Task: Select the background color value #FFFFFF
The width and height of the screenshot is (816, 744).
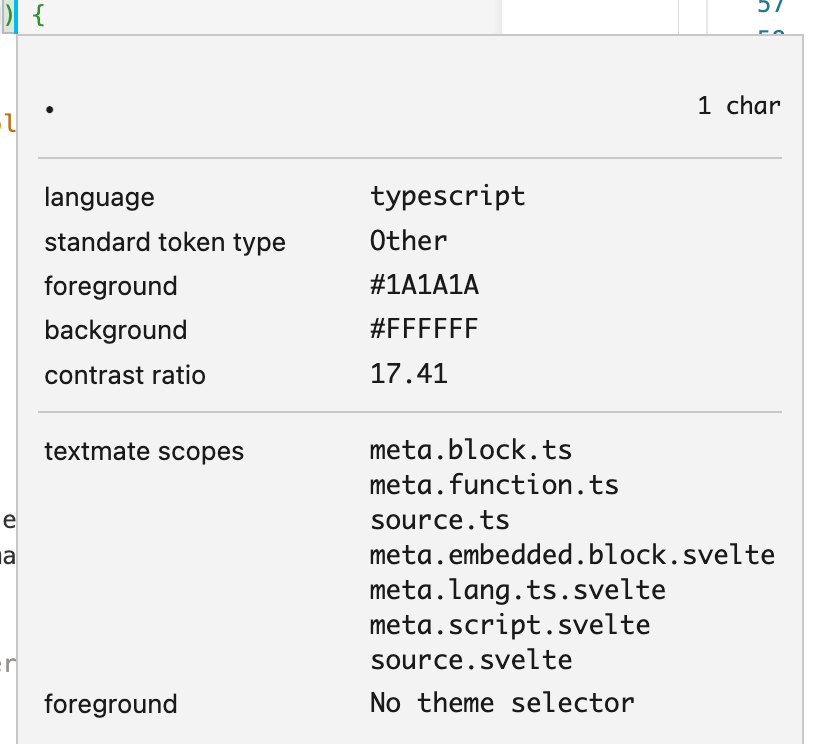Action: point(424,329)
